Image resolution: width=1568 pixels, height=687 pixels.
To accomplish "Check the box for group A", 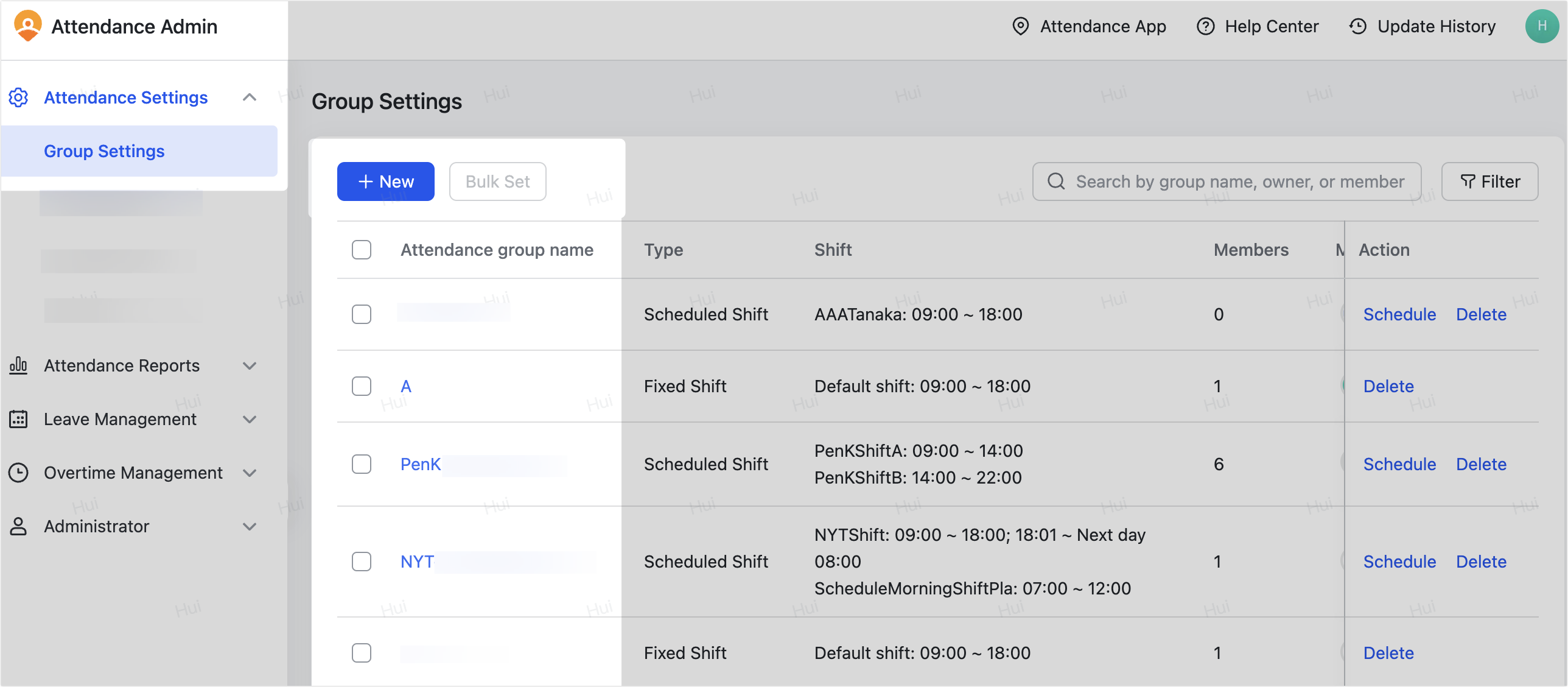I will 362,386.
